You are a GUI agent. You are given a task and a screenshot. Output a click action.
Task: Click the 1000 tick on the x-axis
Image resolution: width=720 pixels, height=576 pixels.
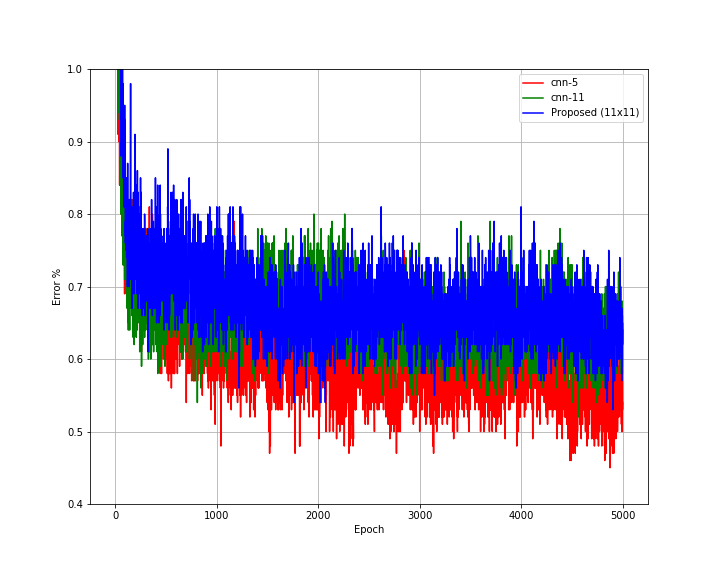(217, 515)
